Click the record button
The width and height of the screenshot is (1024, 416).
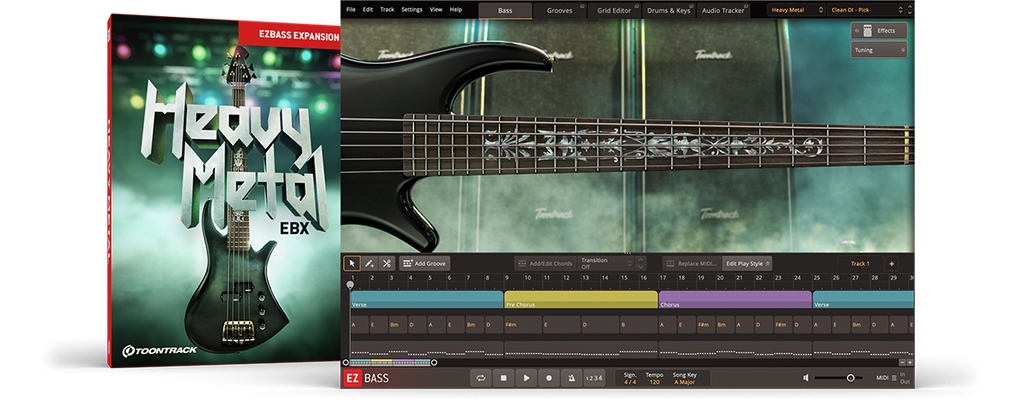(x=549, y=377)
